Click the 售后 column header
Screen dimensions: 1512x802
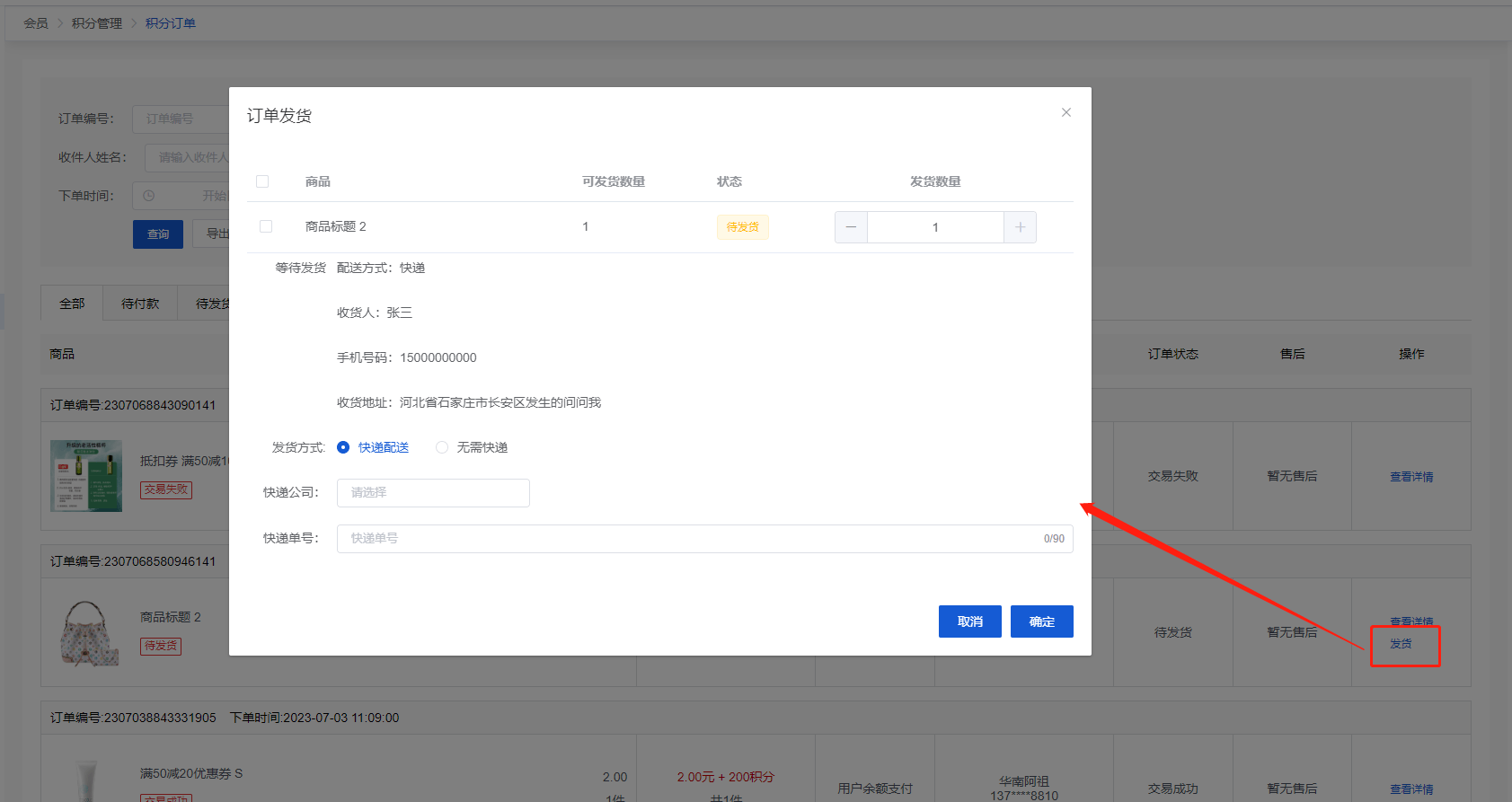point(1293,354)
